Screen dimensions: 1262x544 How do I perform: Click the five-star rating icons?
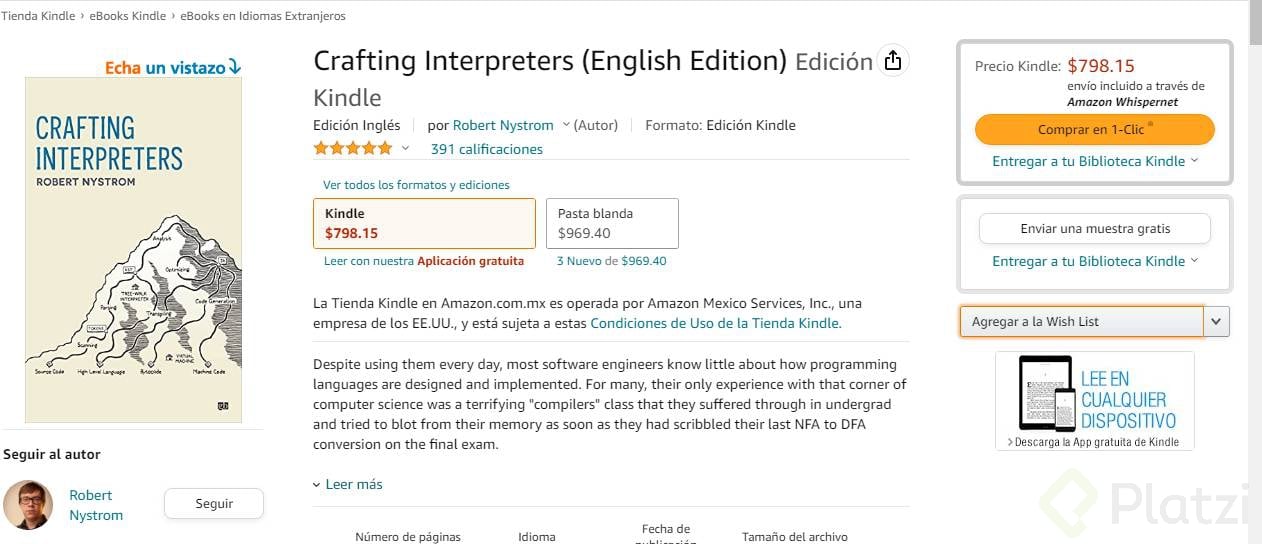pyautogui.click(x=353, y=149)
